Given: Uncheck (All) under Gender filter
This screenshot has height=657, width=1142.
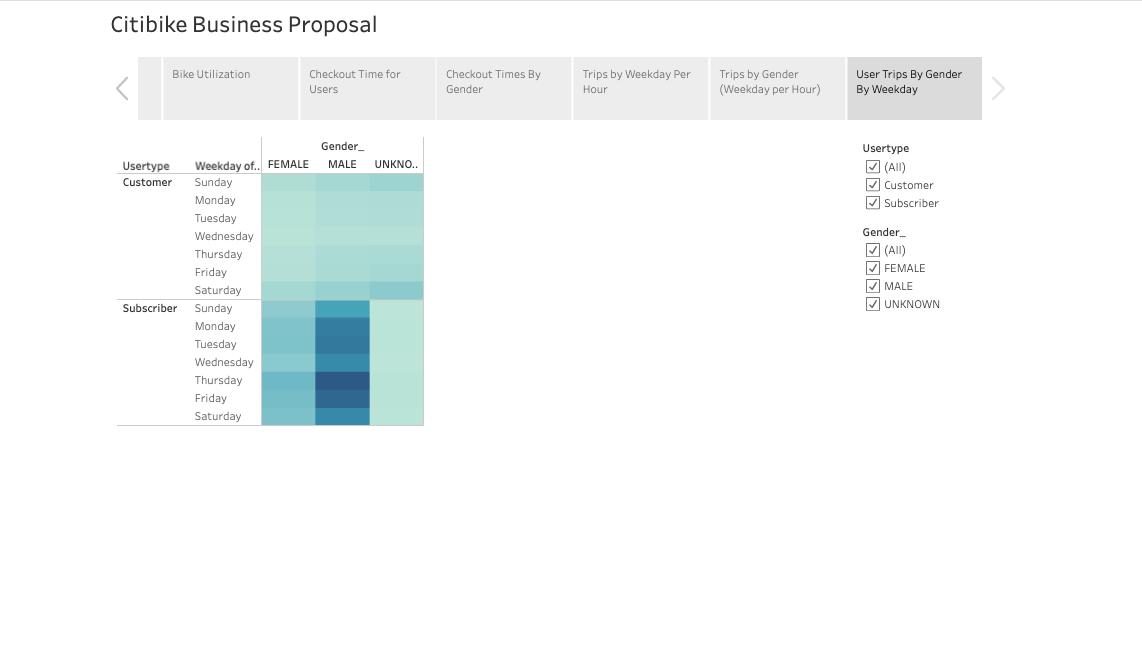Looking at the screenshot, I should click(x=872, y=250).
